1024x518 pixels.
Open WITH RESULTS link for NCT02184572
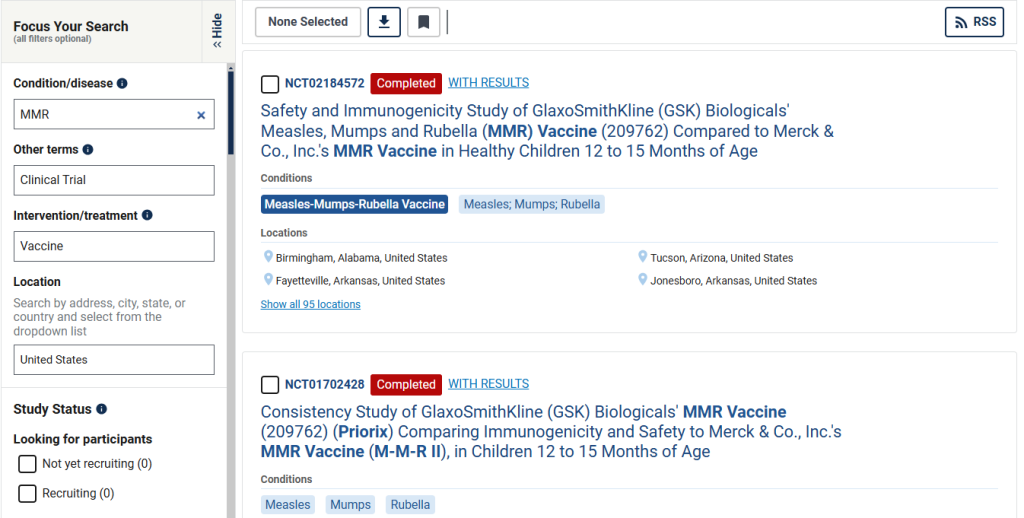[x=488, y=83]
